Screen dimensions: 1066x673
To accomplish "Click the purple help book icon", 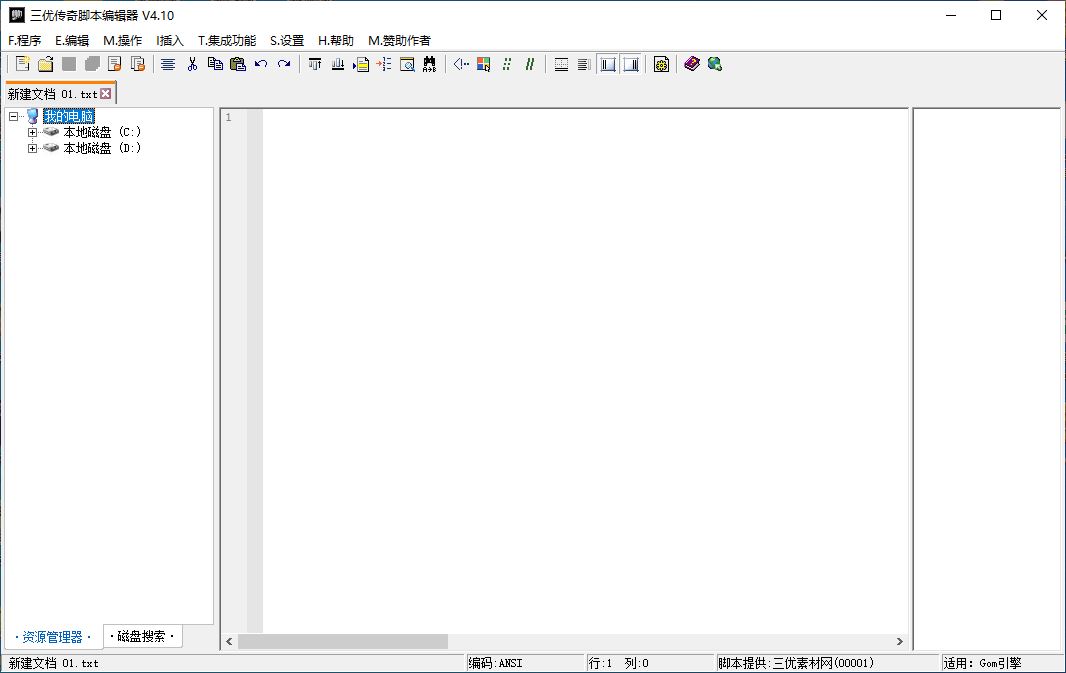I will pos(692,64).
